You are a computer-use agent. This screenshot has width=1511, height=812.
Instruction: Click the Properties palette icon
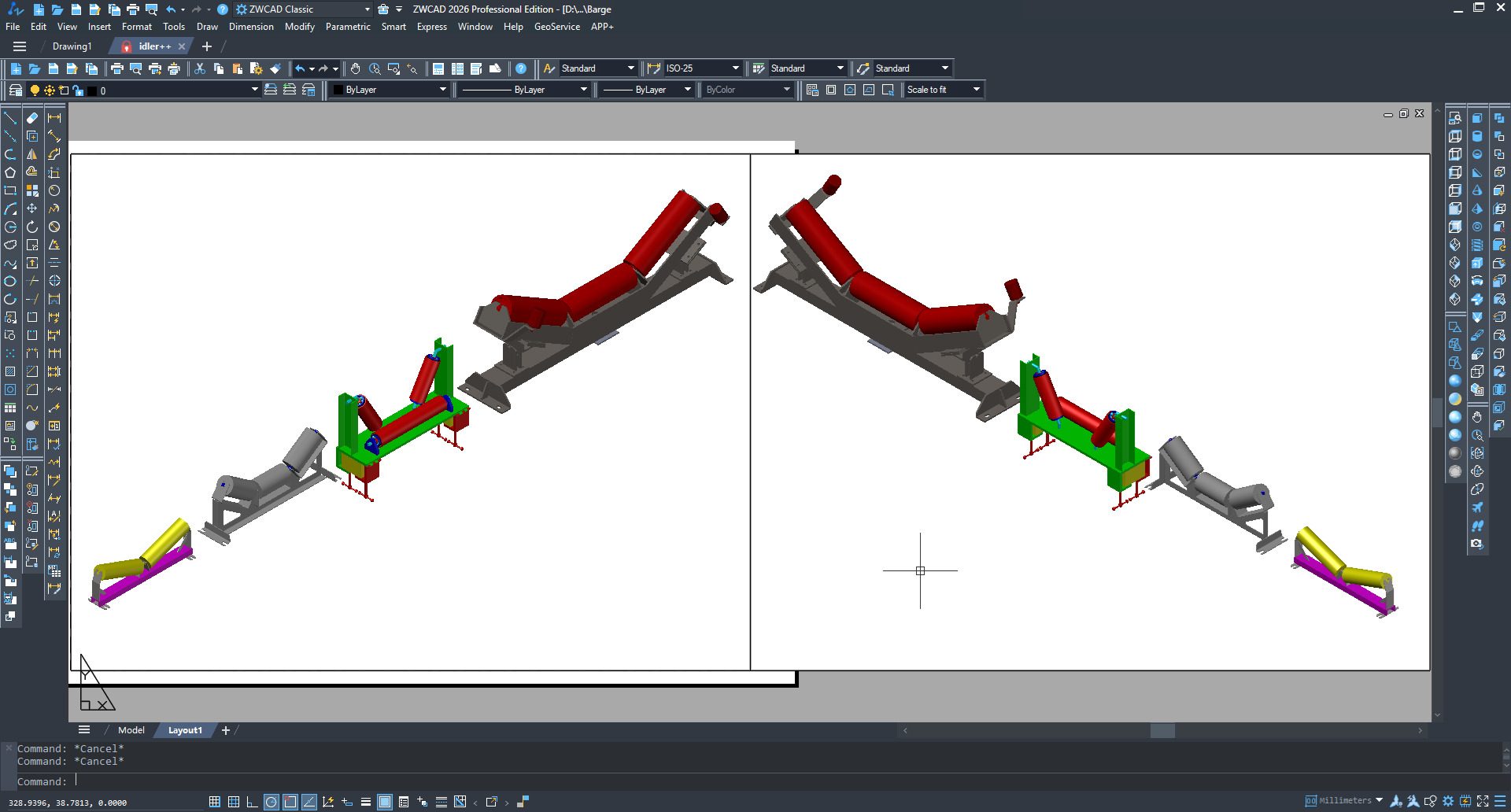438,68
